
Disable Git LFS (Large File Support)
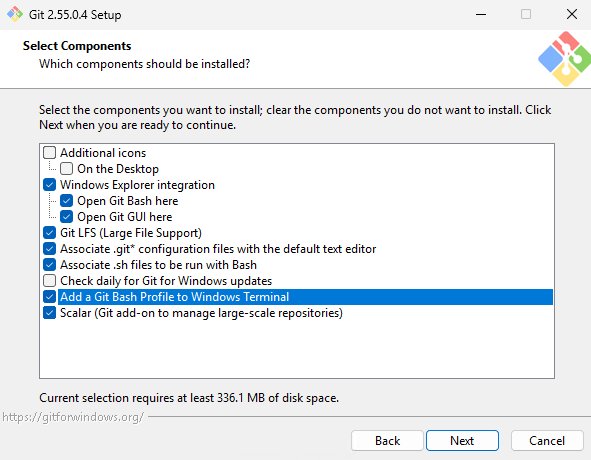coord(49,233)
